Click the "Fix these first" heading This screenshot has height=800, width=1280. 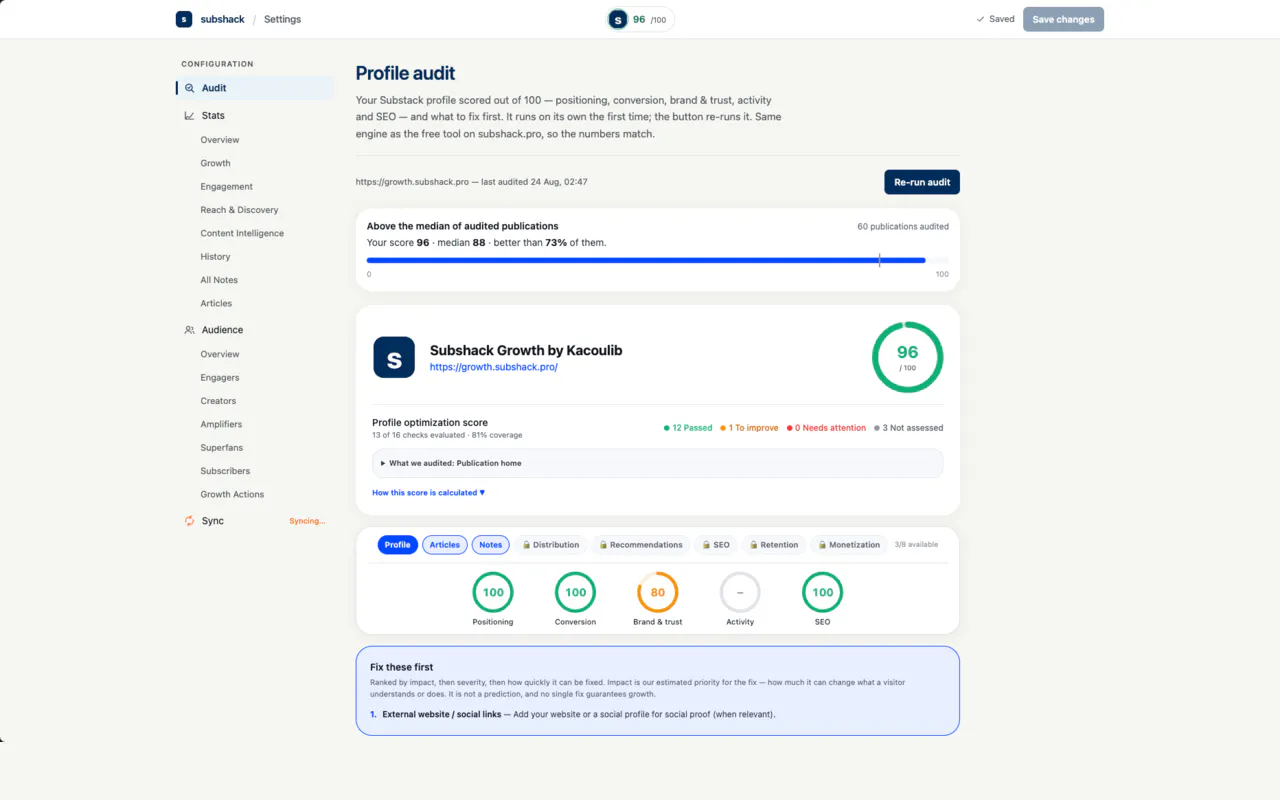(x=402, y=667)
